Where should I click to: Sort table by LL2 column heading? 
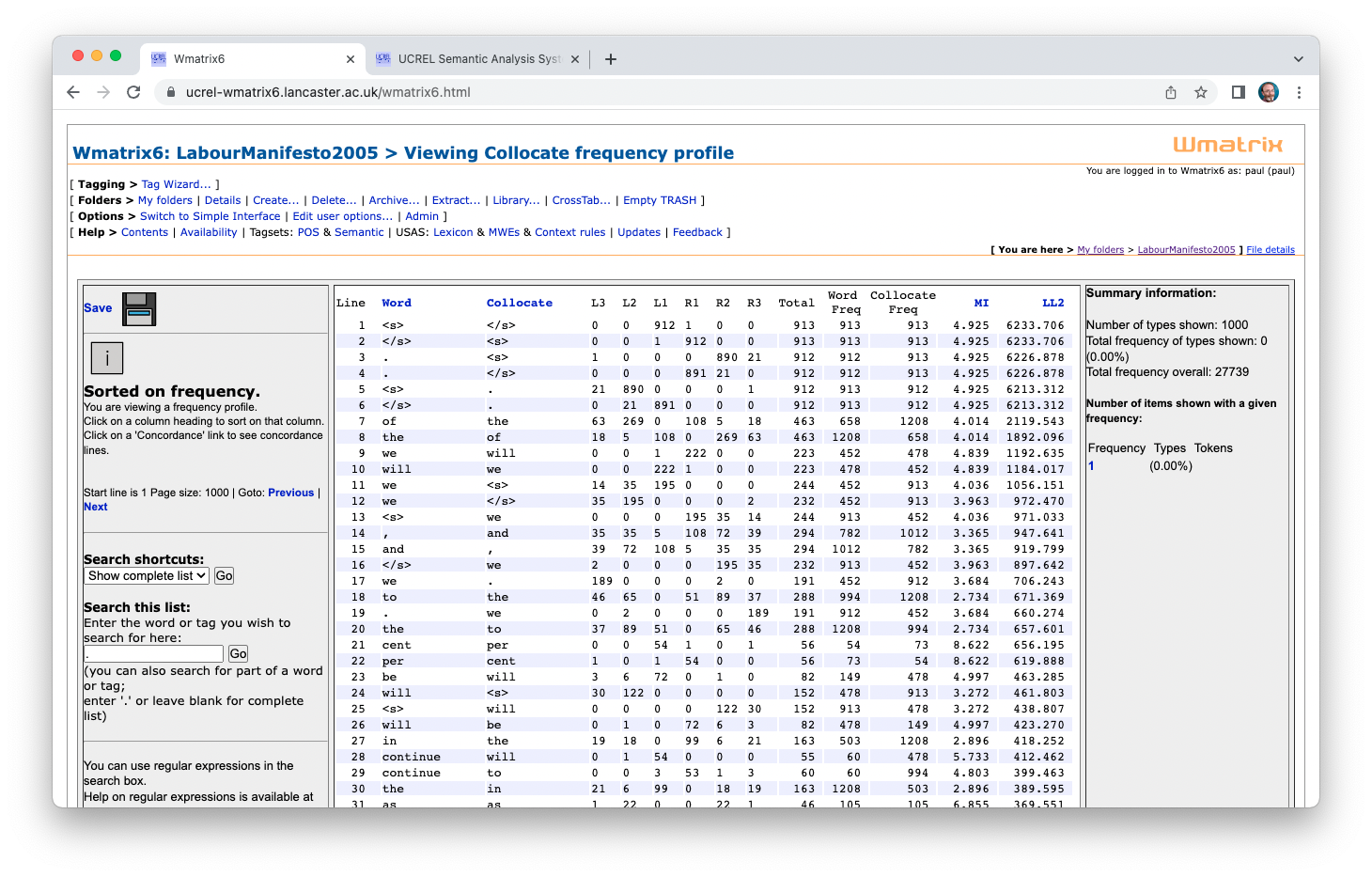point(1052,303)
